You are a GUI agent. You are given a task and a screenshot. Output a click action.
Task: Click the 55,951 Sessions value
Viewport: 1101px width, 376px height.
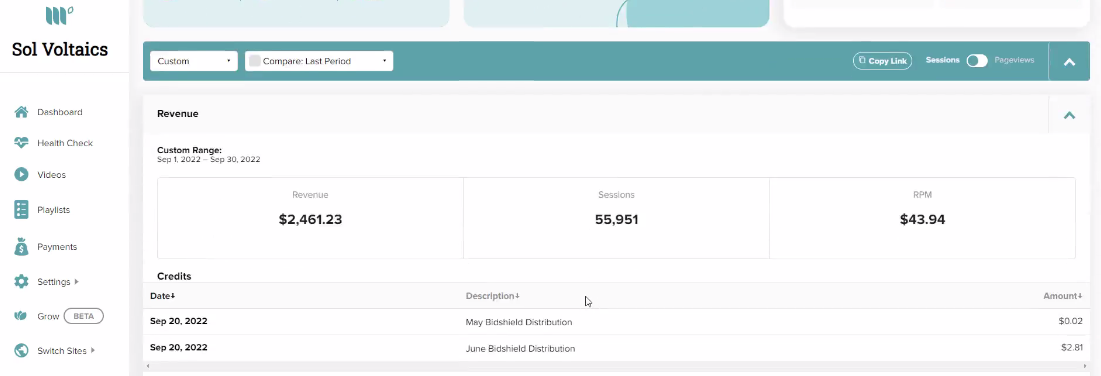(x=617, y=219)
